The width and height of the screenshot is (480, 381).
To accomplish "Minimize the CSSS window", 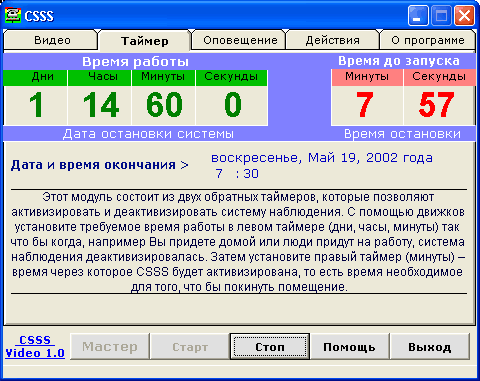I will tap(418, 16).
